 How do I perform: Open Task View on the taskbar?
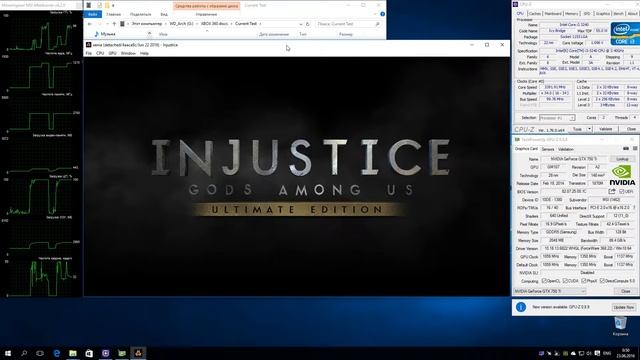point(40,353)
